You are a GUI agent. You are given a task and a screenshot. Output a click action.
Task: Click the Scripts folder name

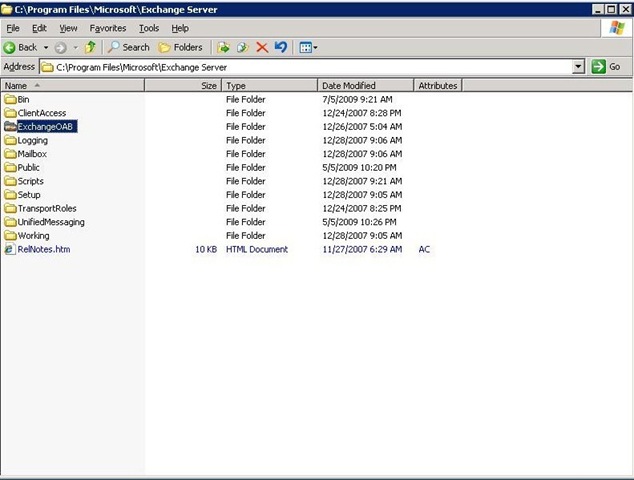point(30,181)
